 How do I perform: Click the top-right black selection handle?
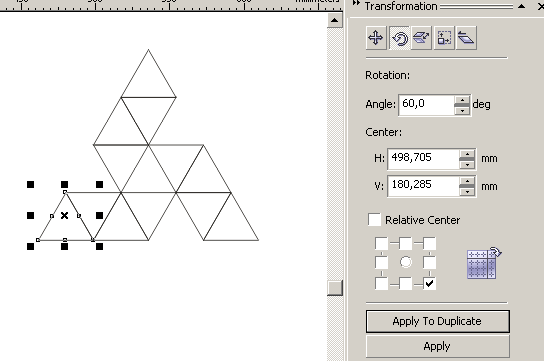(x=100, y=184)
